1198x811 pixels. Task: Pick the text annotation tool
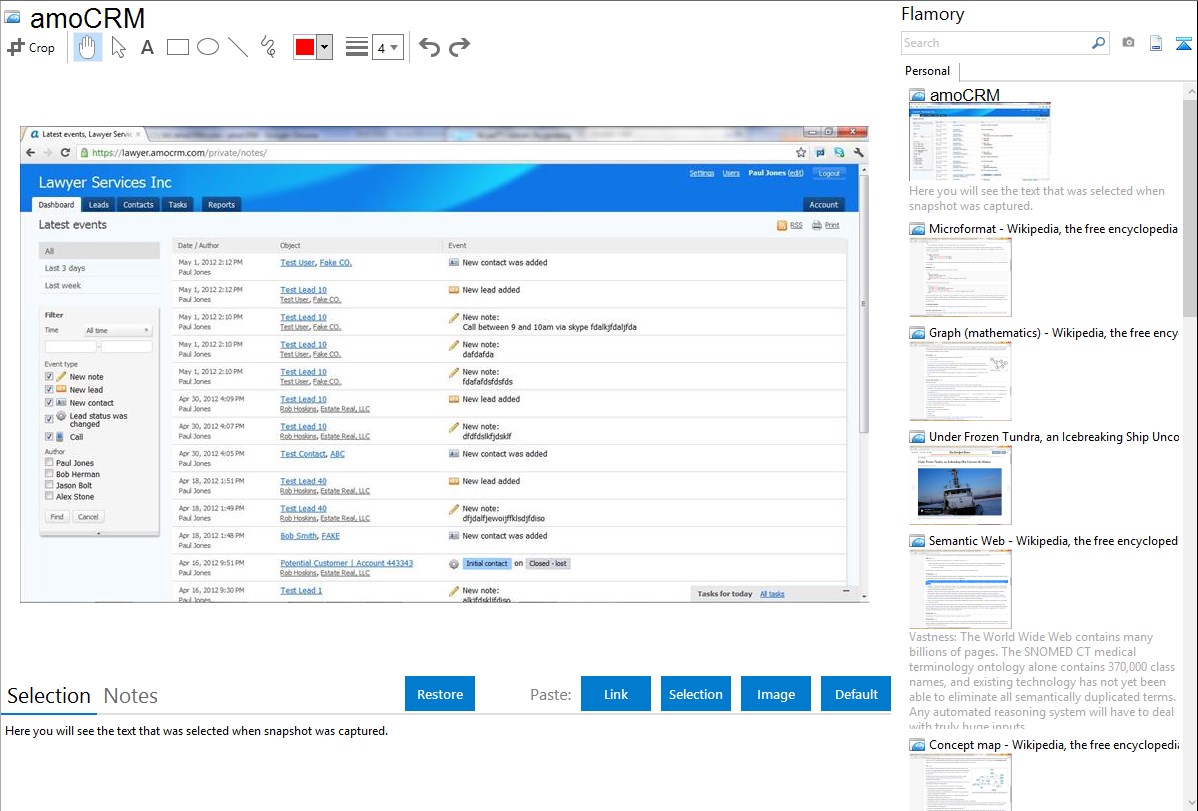click(147, 47)
